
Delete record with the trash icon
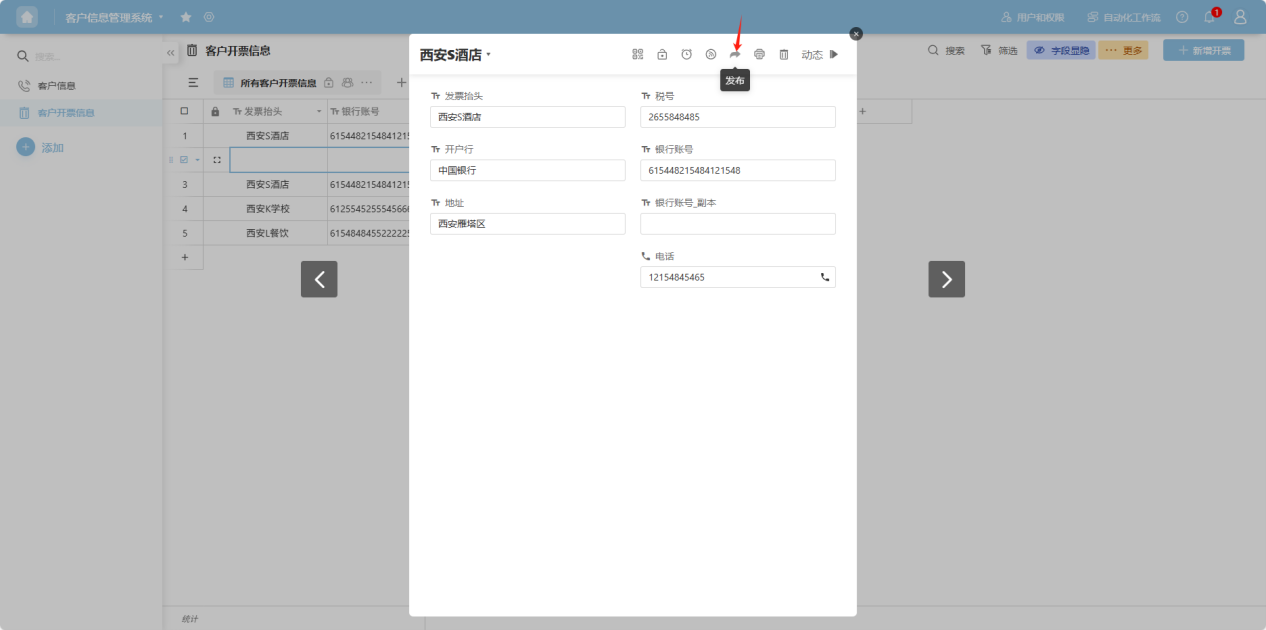tap(784, 54)
